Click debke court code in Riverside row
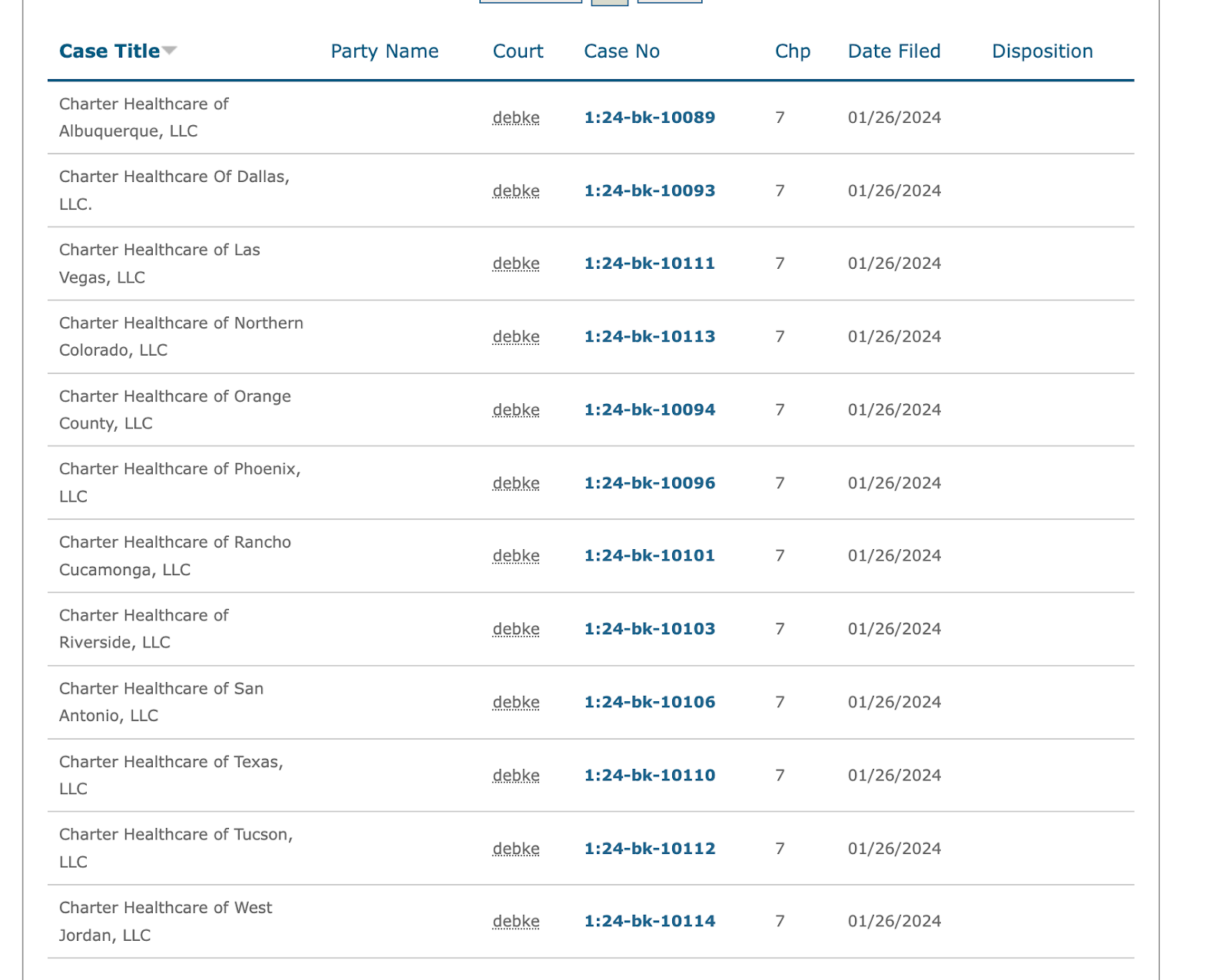The width and height of the screenshot is (1229, 980). pos(516,629)
